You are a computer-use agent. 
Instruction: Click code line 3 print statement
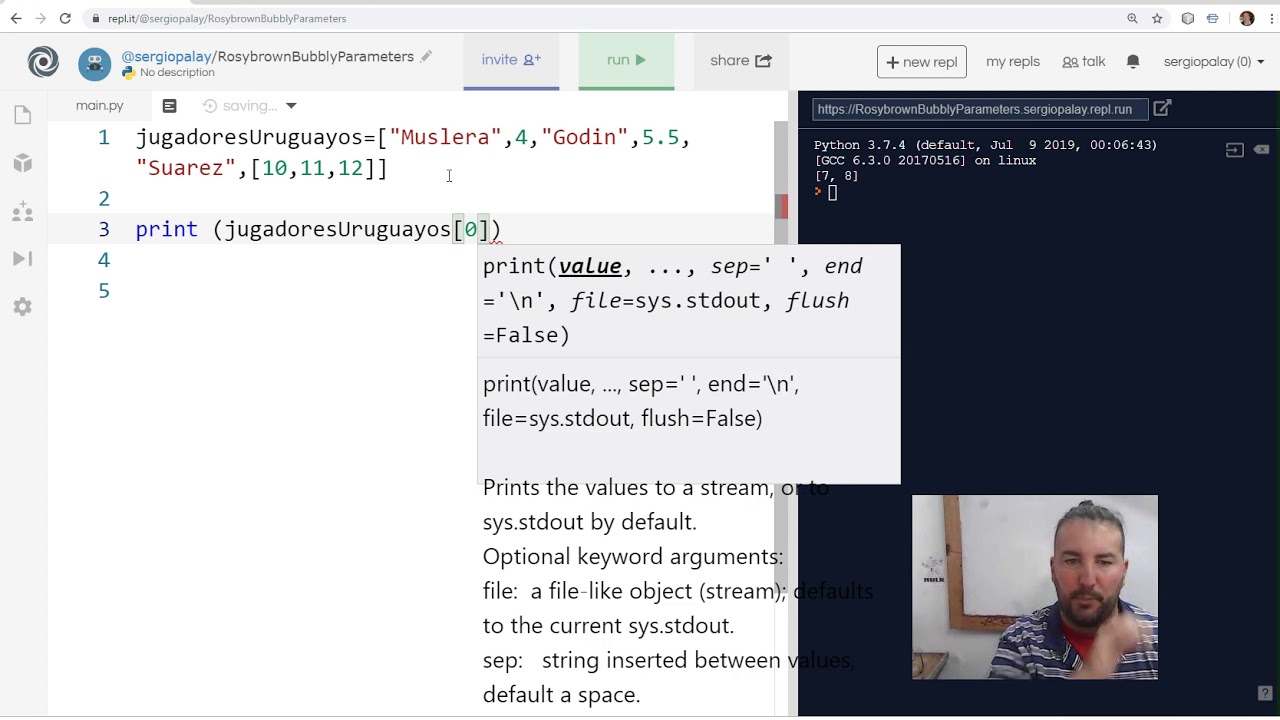pos(318,230)
